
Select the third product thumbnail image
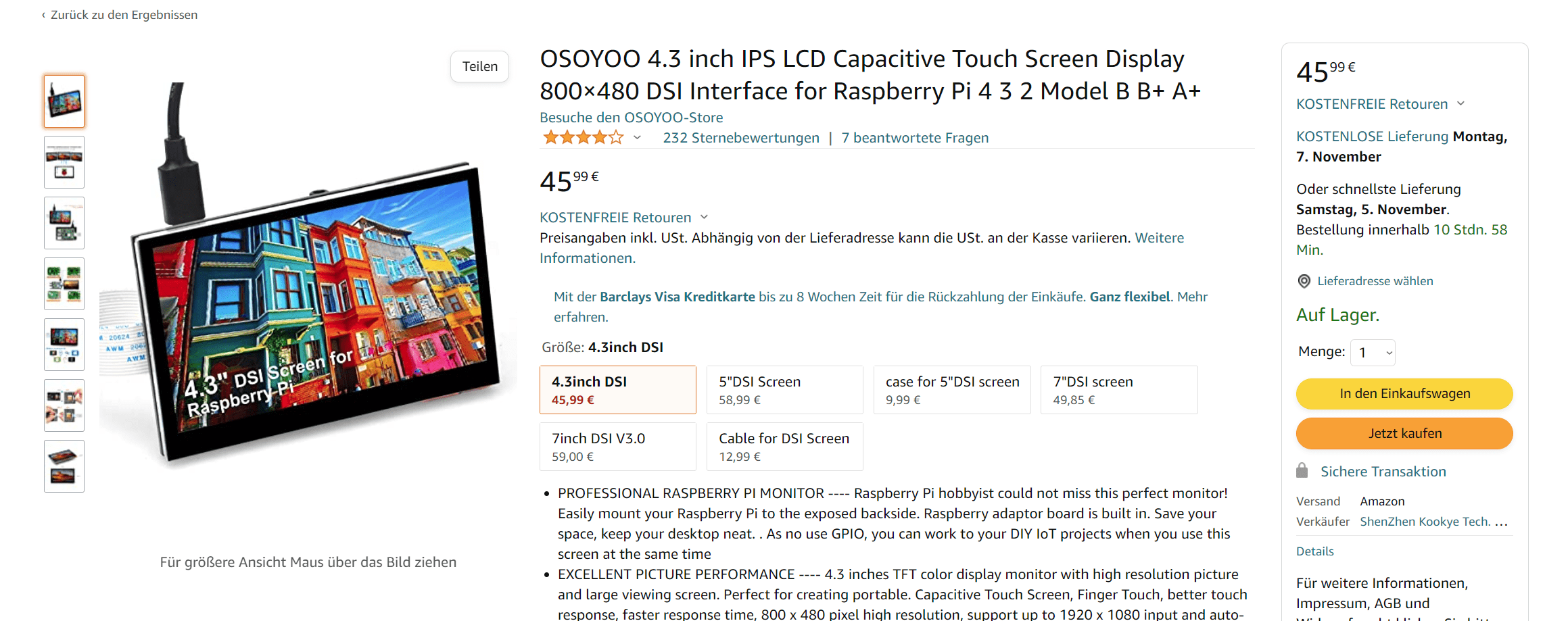(64, 223)
